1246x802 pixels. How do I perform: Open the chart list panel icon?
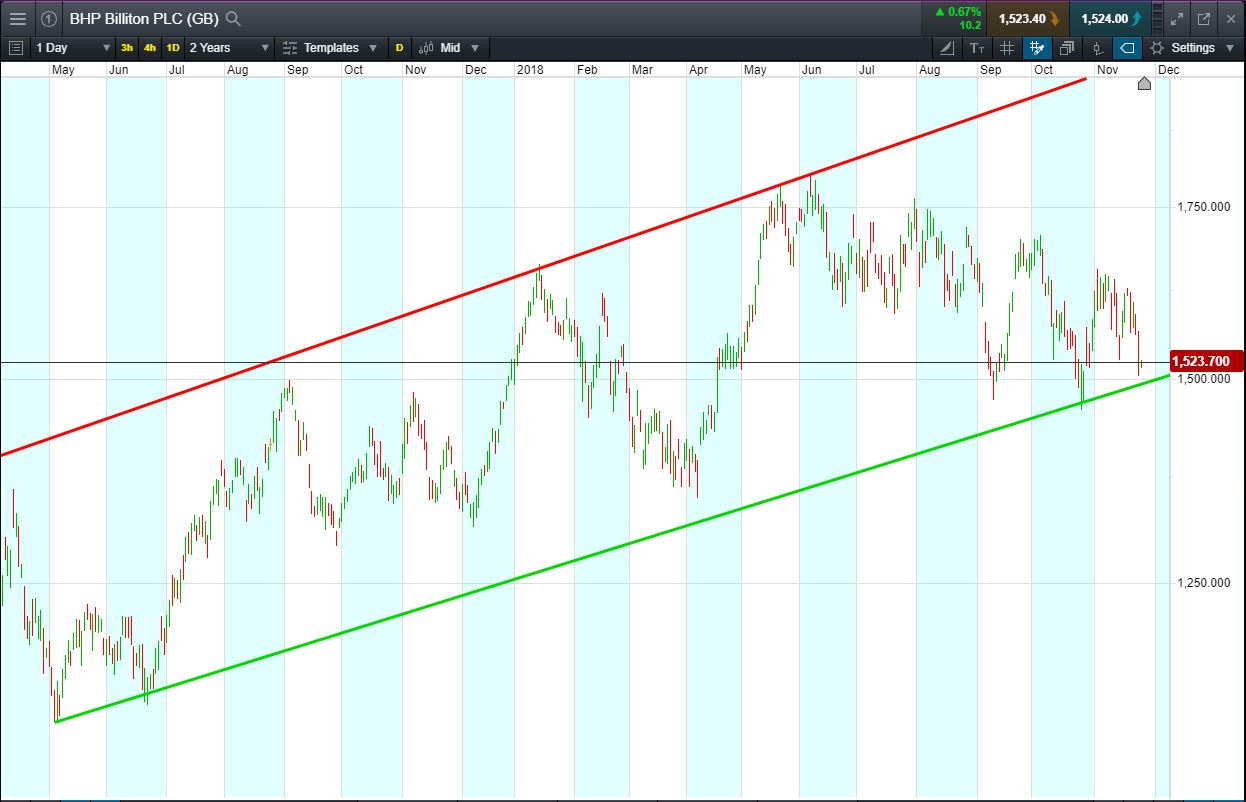[15, 47]
